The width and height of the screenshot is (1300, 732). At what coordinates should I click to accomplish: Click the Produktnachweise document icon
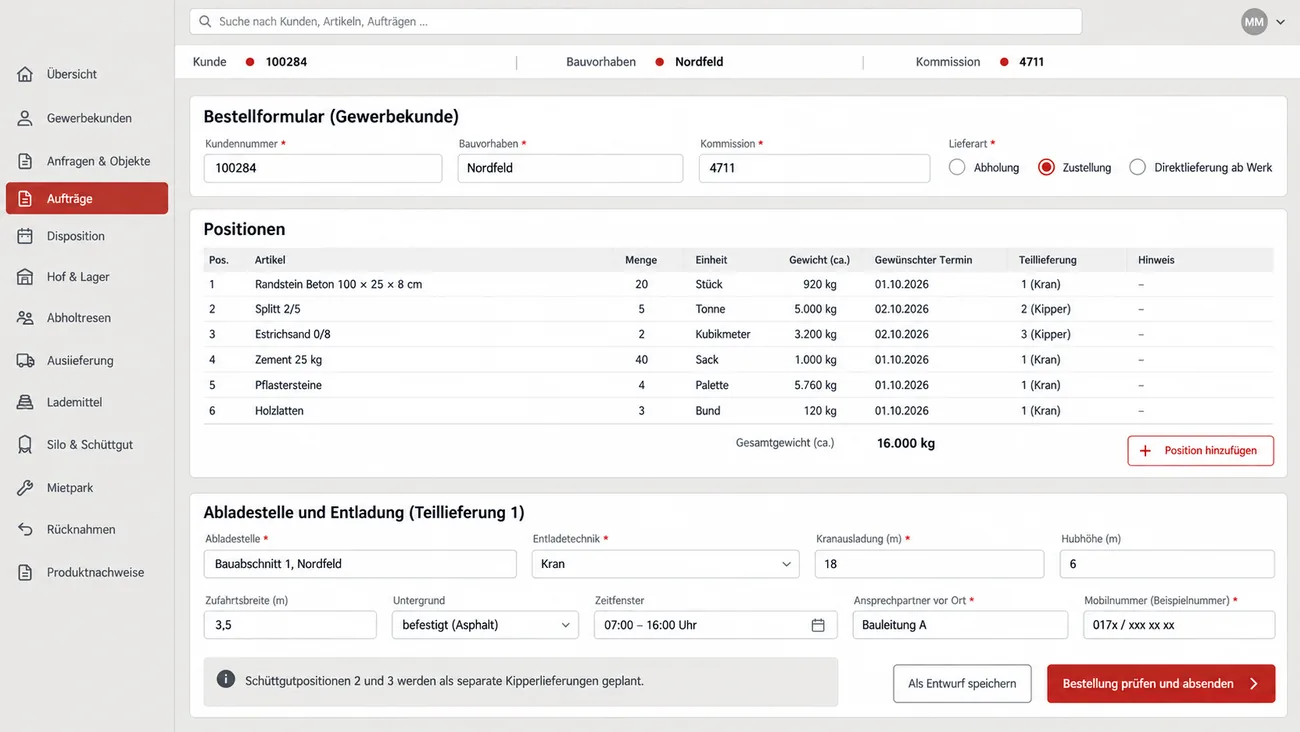point(25,573)
